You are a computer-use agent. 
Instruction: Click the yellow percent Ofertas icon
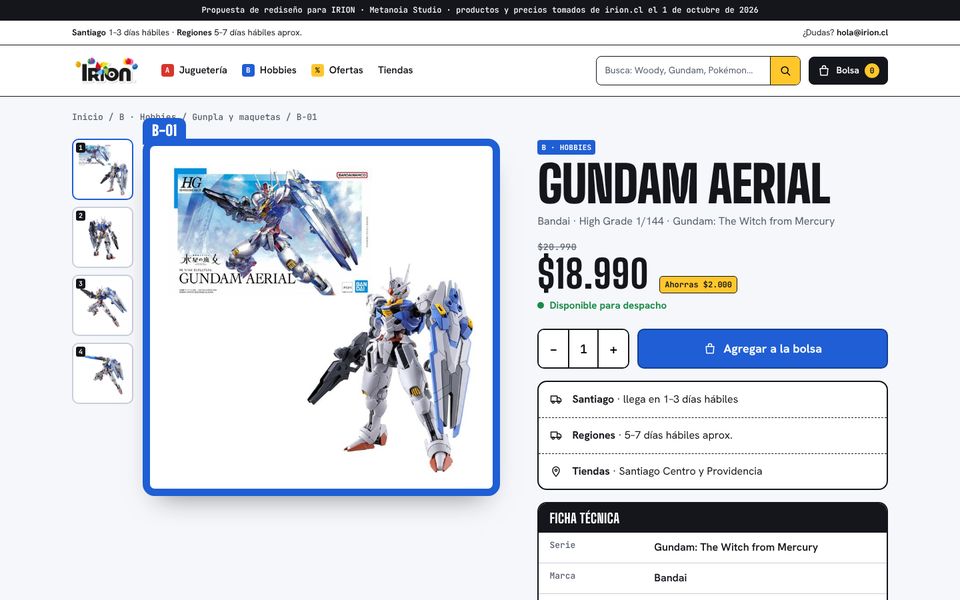tap(317, 70)
